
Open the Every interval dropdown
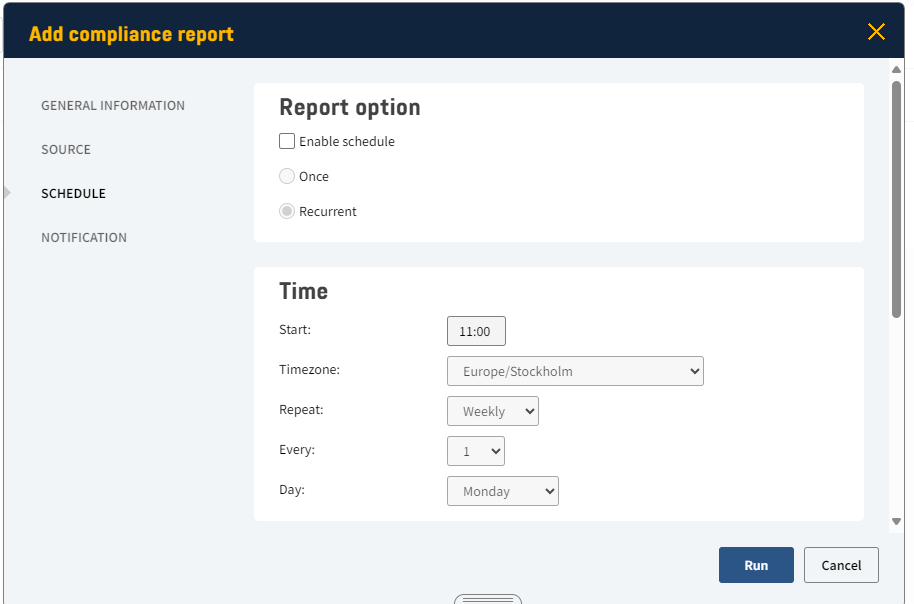coord(475,451)
